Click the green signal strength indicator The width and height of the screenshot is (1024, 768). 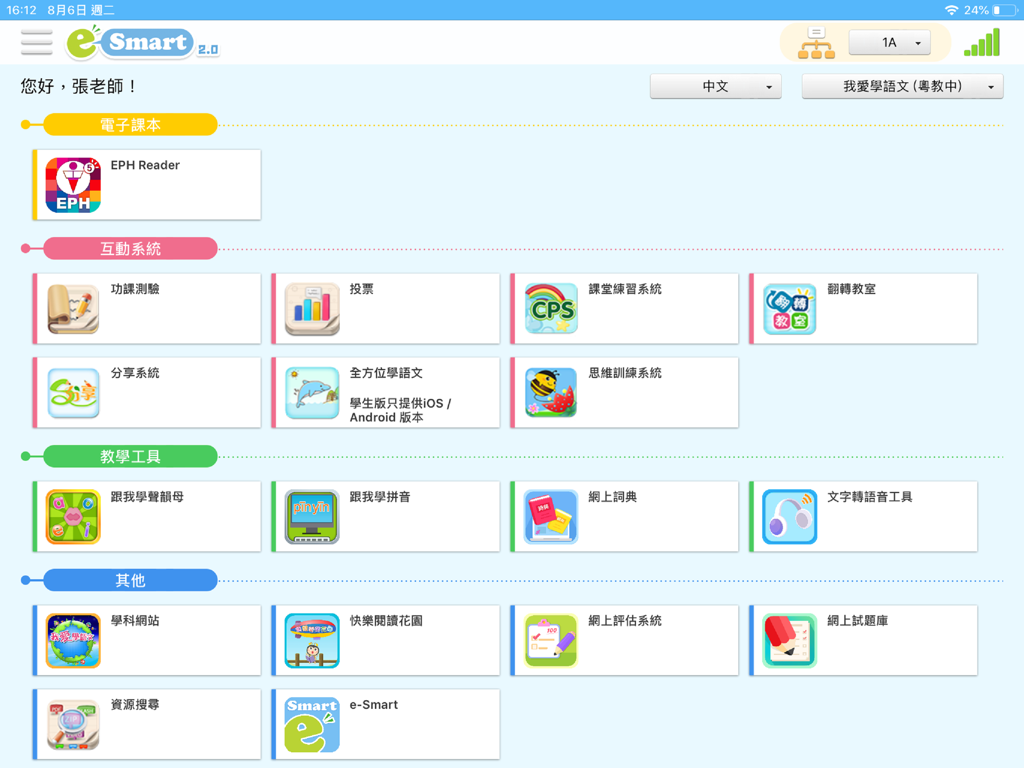pyautogui.click(x=981, y=42)
